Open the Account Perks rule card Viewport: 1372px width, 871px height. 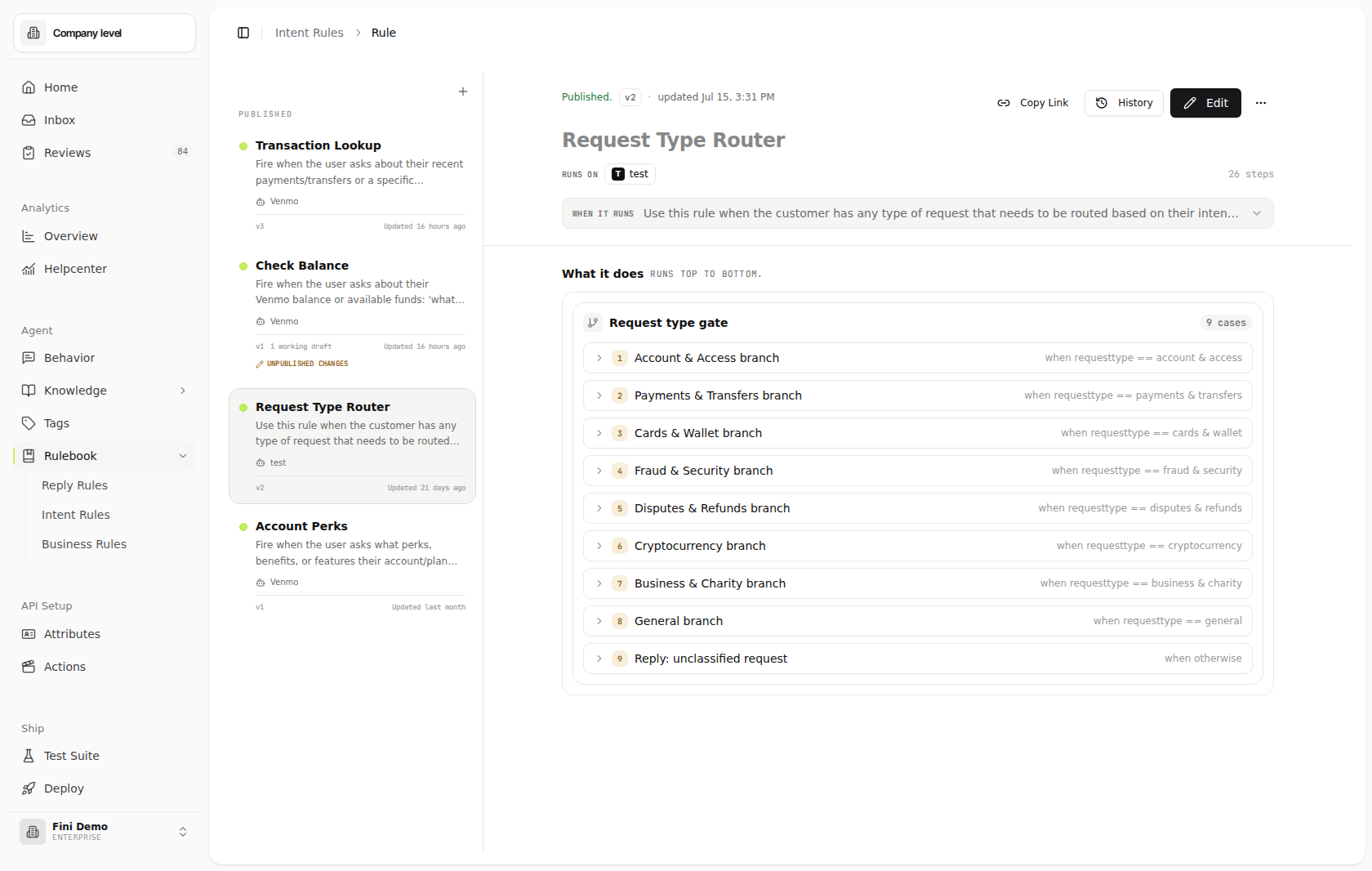coord(353,566)
